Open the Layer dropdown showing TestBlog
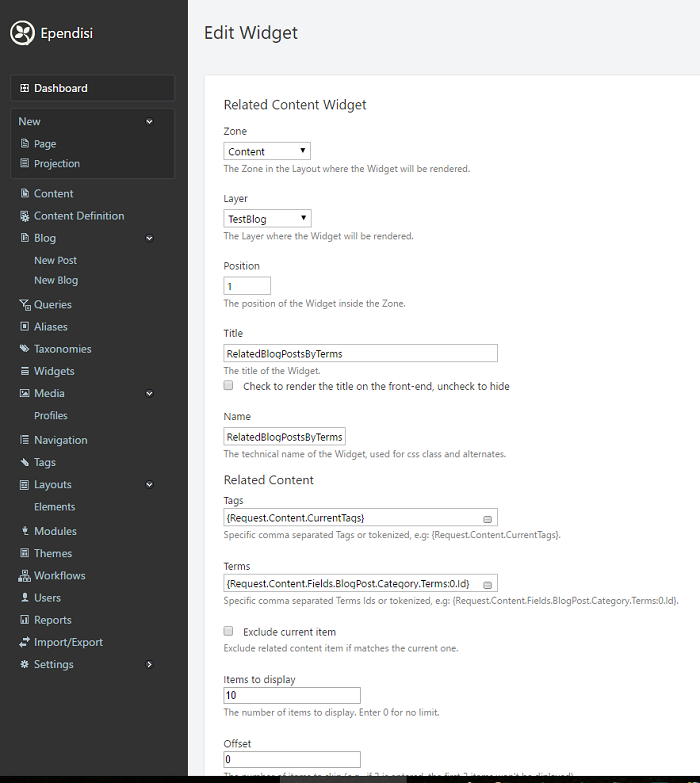Viewport: 700px width, 783px height. pyautogui.click(x=267, y=219)
